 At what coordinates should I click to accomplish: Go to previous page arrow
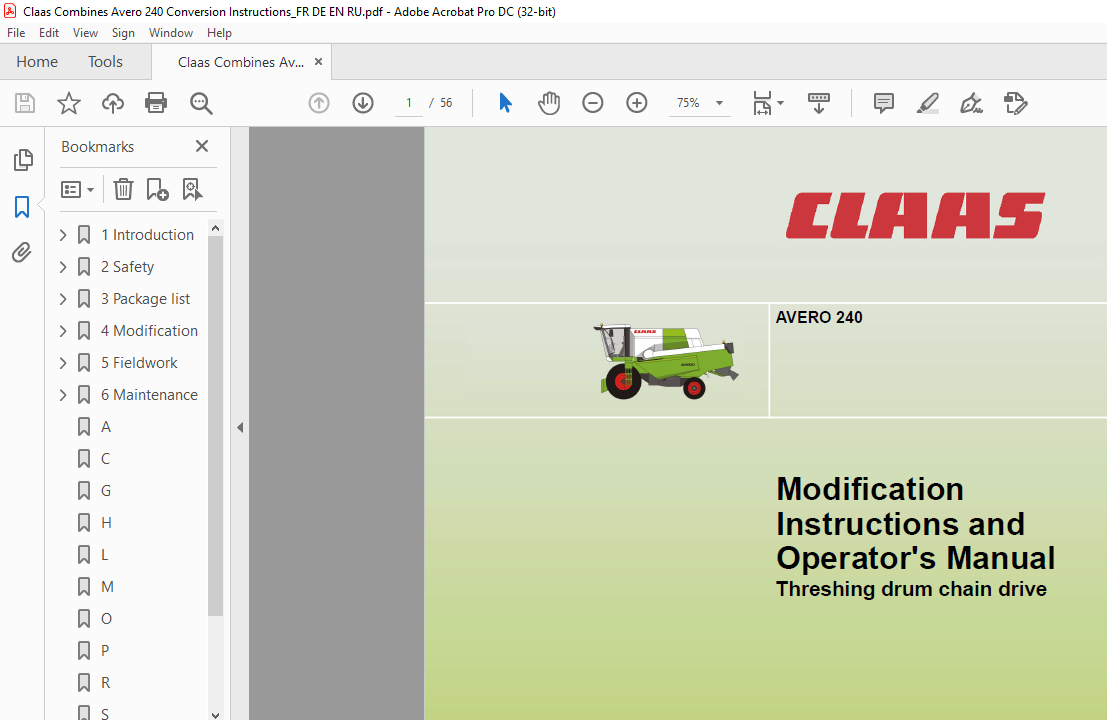pos(319,103)
